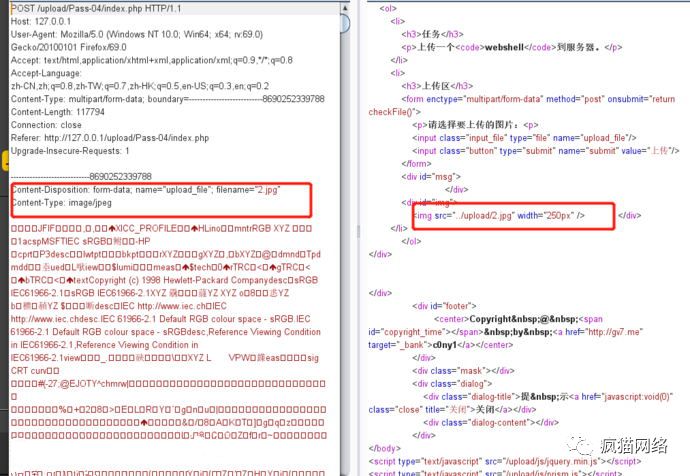Click the '<h3>任务</h3>' line in the response

[x=432, y=34]
